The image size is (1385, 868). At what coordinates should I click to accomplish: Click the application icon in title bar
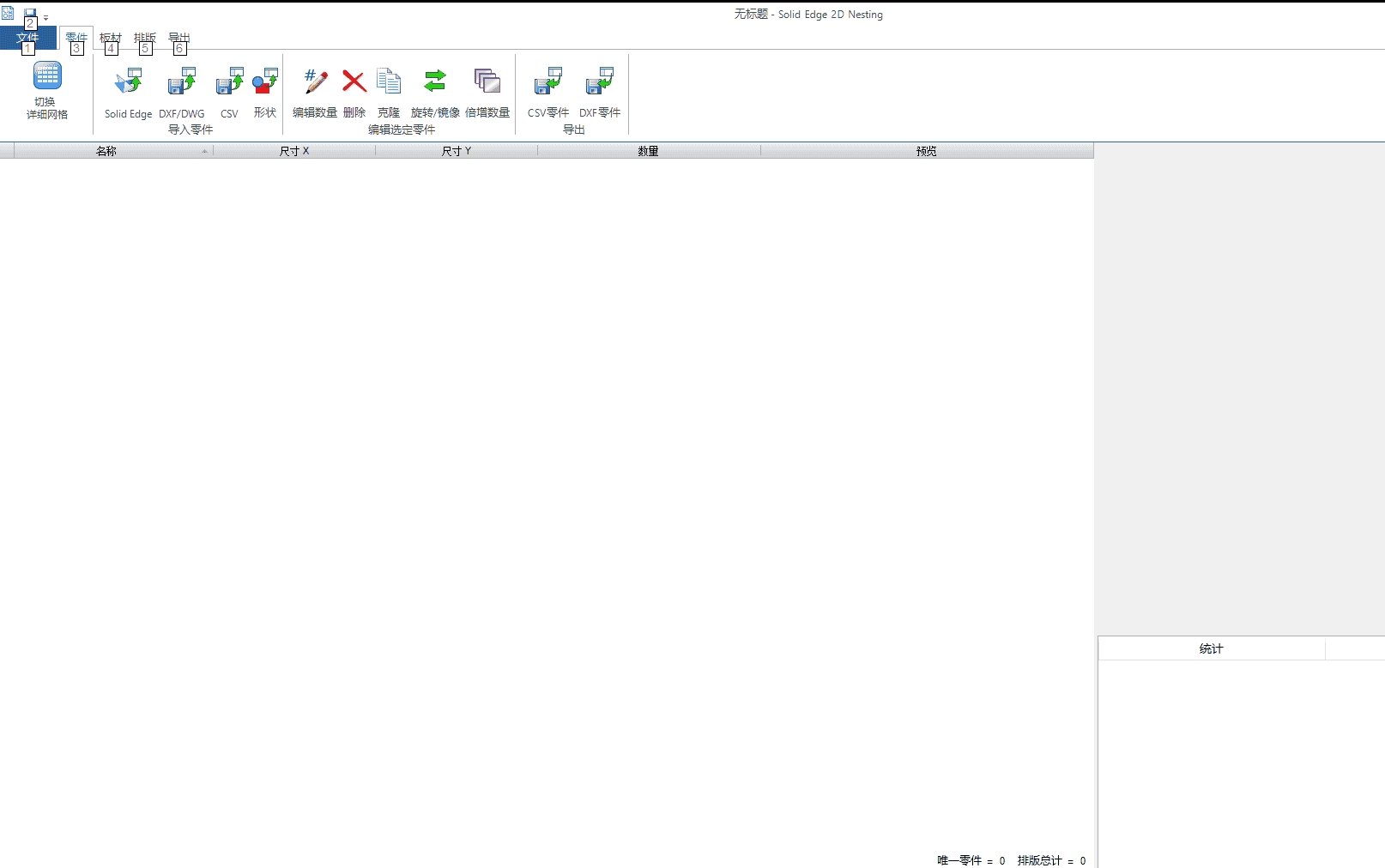(x=8, y=13)
